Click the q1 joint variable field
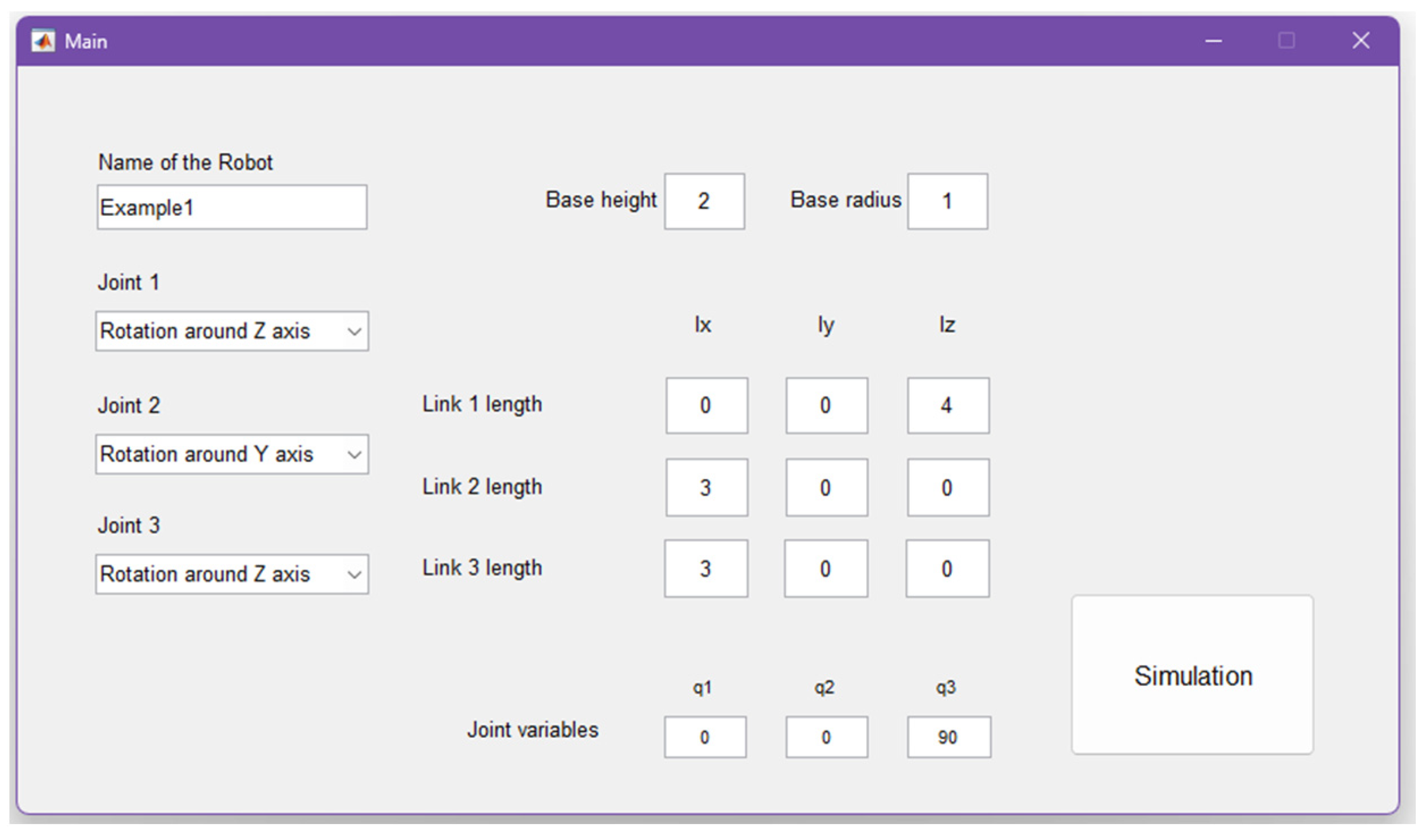Viewport: 1426px width, 840px height. [705, 737]
